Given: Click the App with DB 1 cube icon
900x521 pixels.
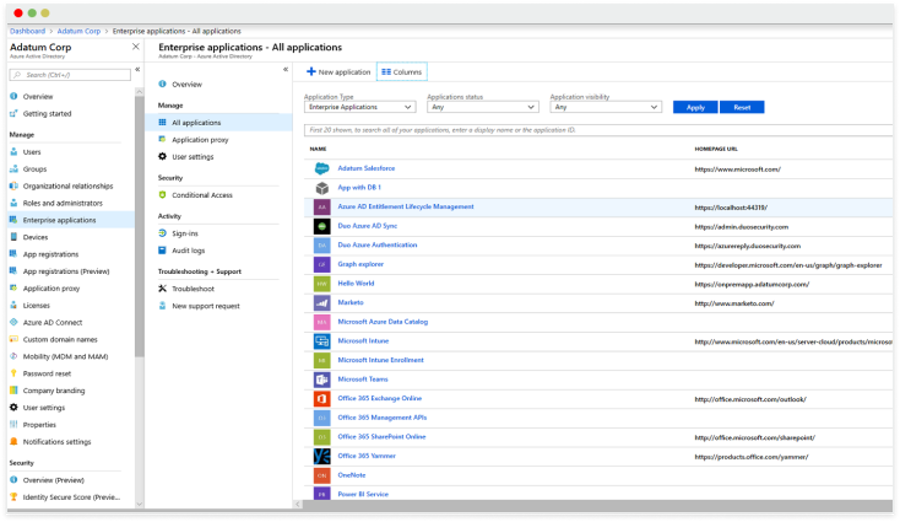Looking at the screenshot, I should (322, 188).
